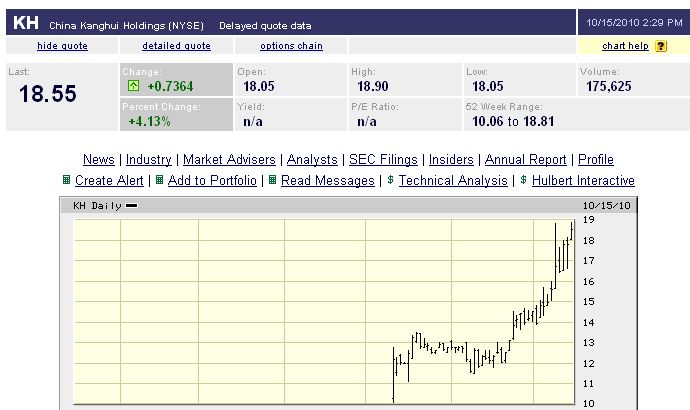Click the change value +0.7364
The height and width of the screenshot is (410, 690).
click(x=170, y=86)
